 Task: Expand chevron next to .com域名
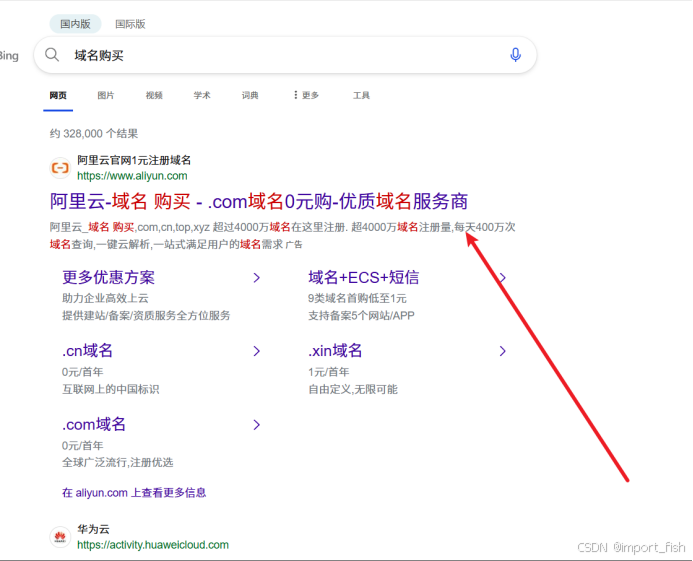256,425
